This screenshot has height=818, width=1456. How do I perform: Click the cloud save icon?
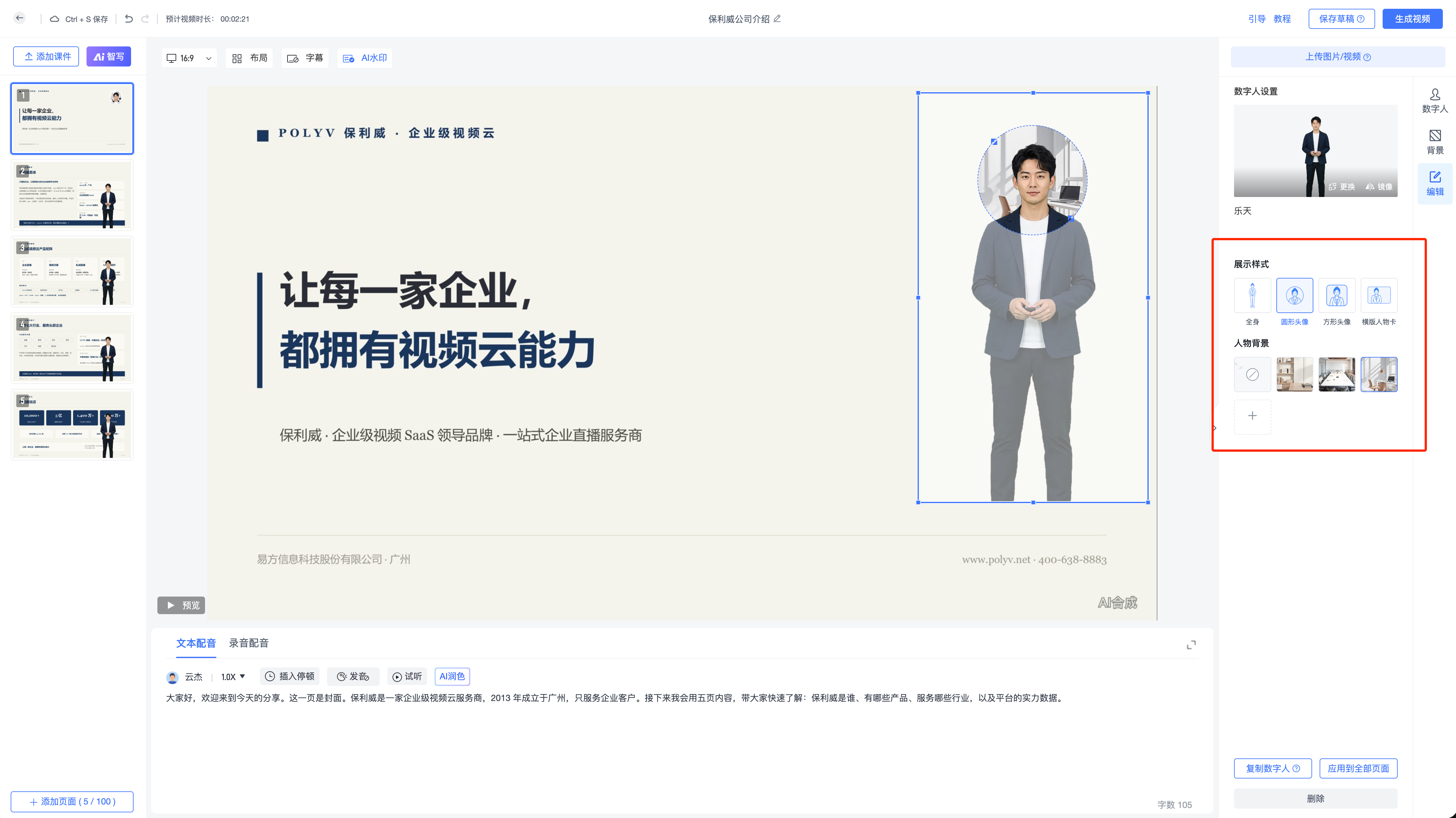click(55, 19)
